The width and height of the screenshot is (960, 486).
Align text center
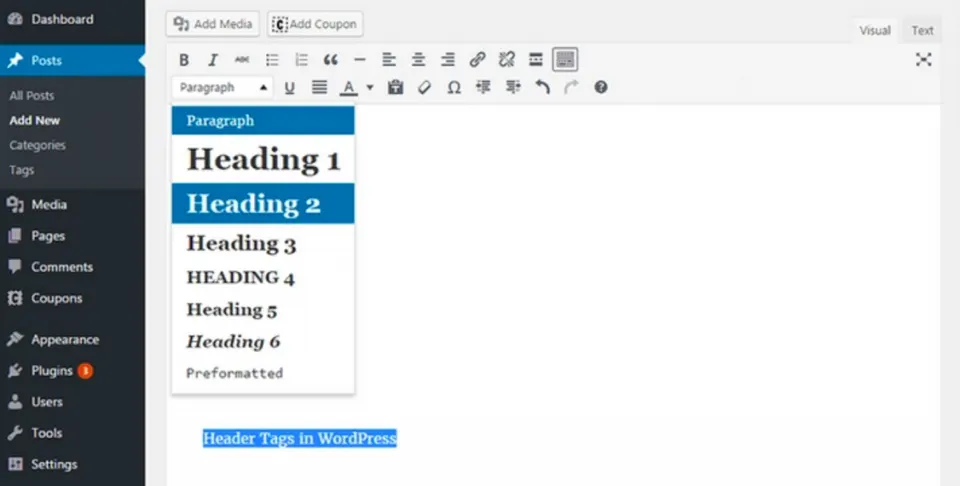pyautogui.click(x=418, y=60)
